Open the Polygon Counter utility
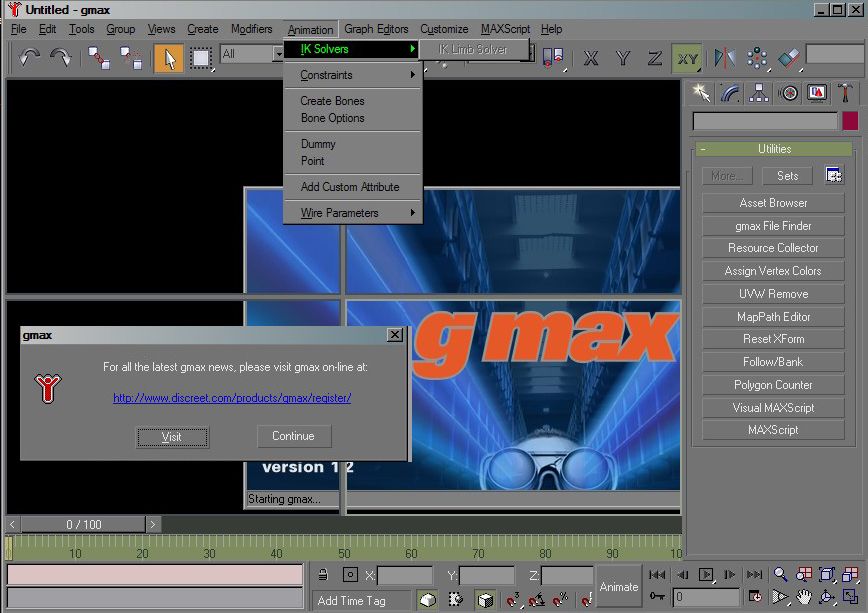Viewport: 868px width, 613px height. (x=773, y=384)
